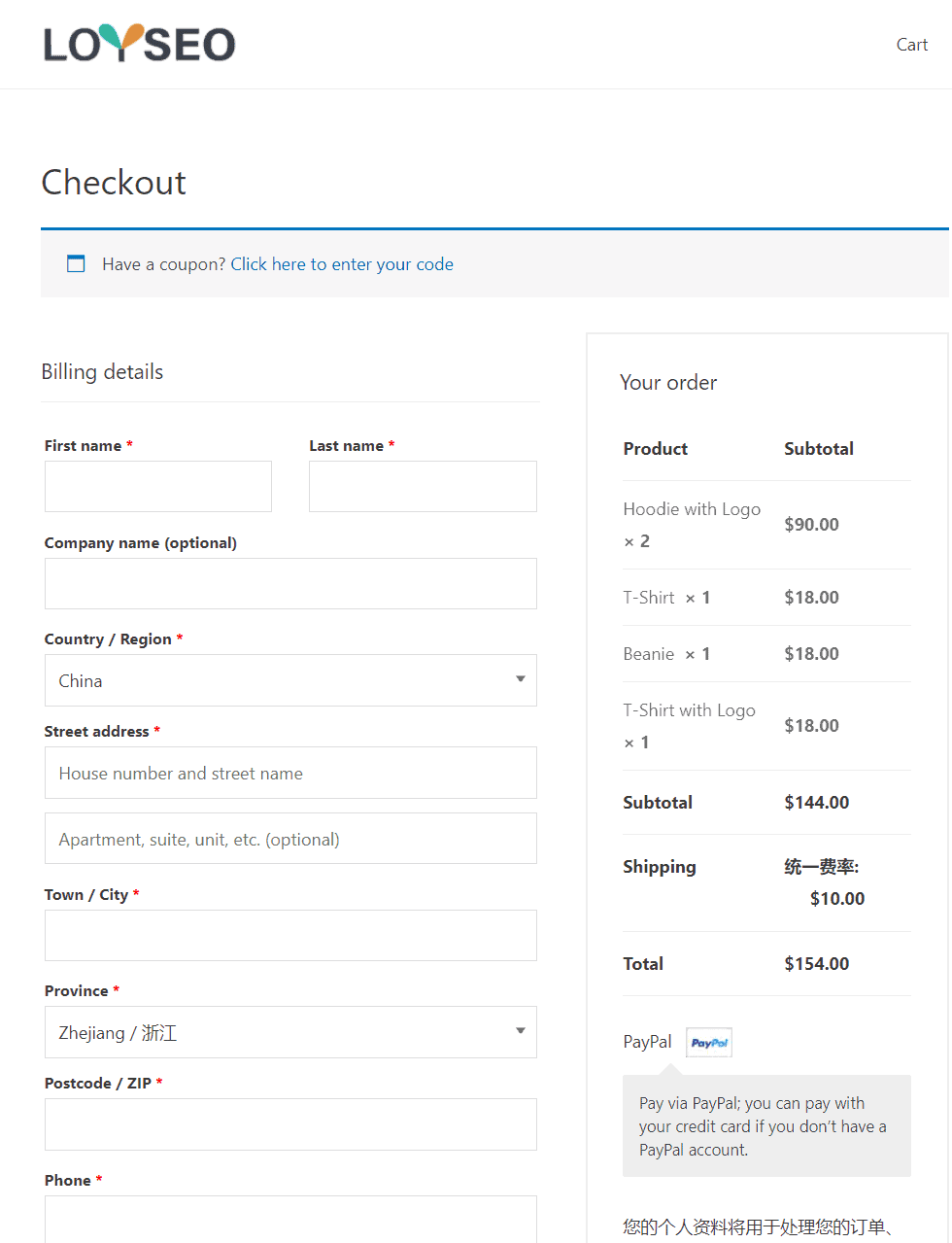Click Apartment, suite, unit field

point(290,839)
